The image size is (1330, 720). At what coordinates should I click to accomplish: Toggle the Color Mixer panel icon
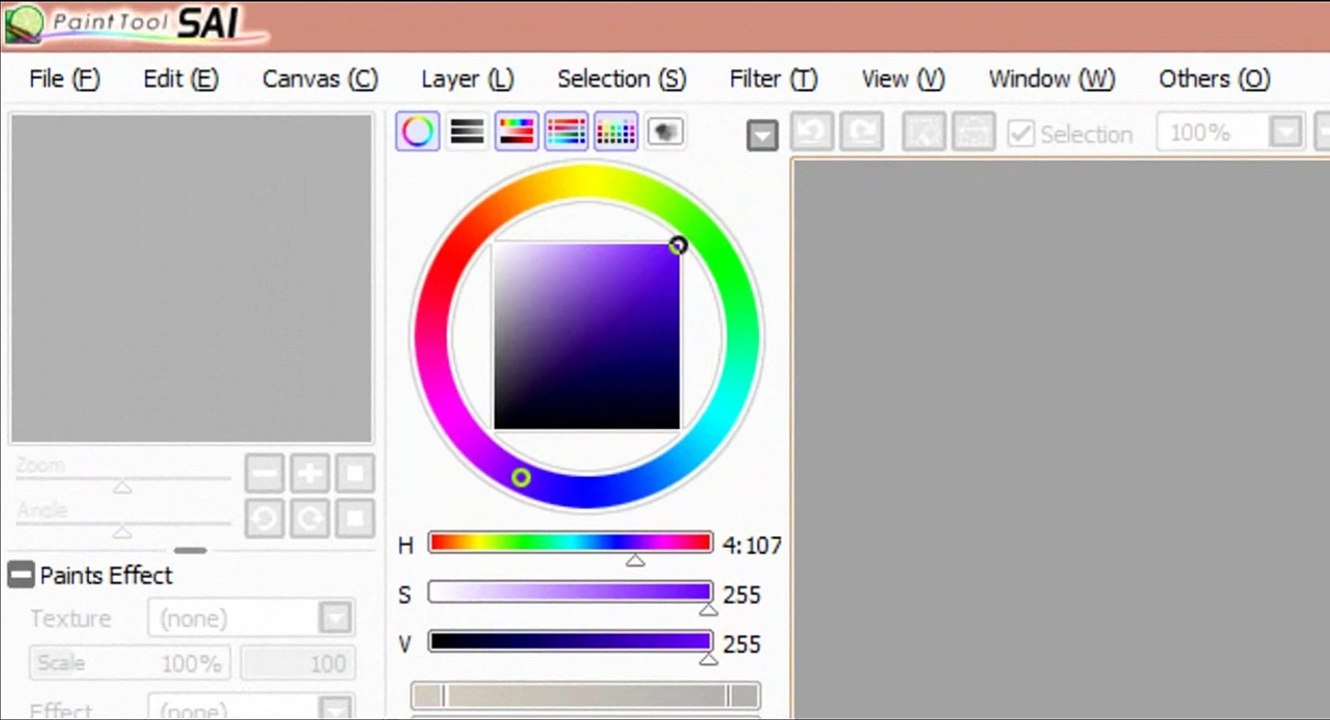[x=566, y=131]
